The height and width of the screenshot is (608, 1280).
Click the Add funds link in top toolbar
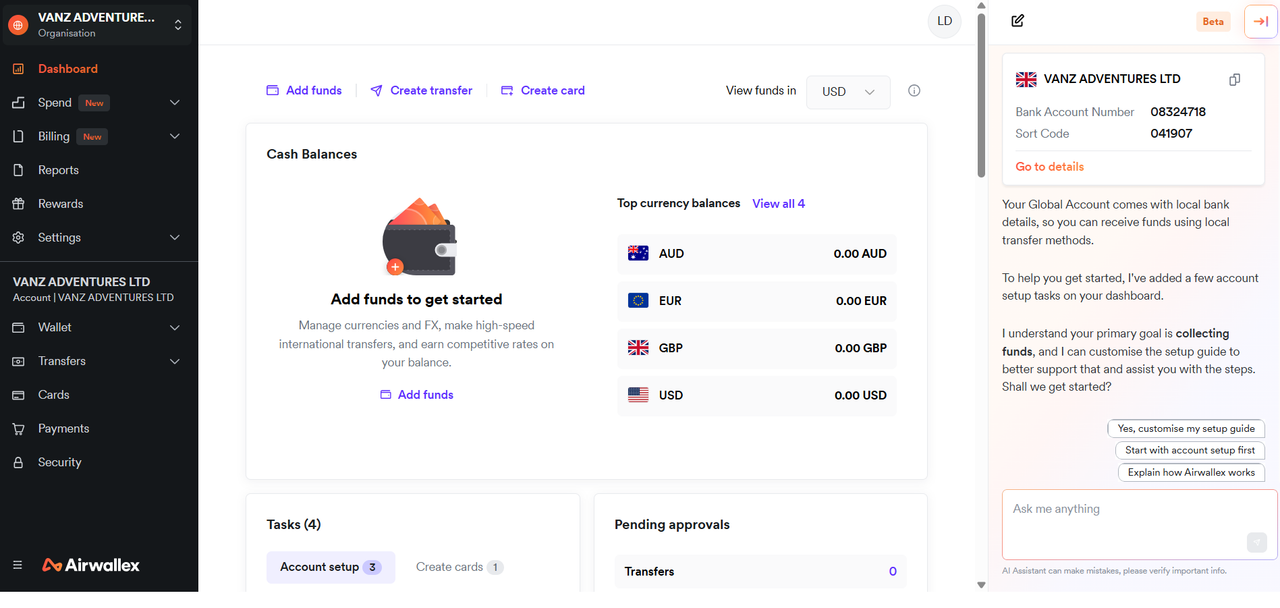point(304,90)
